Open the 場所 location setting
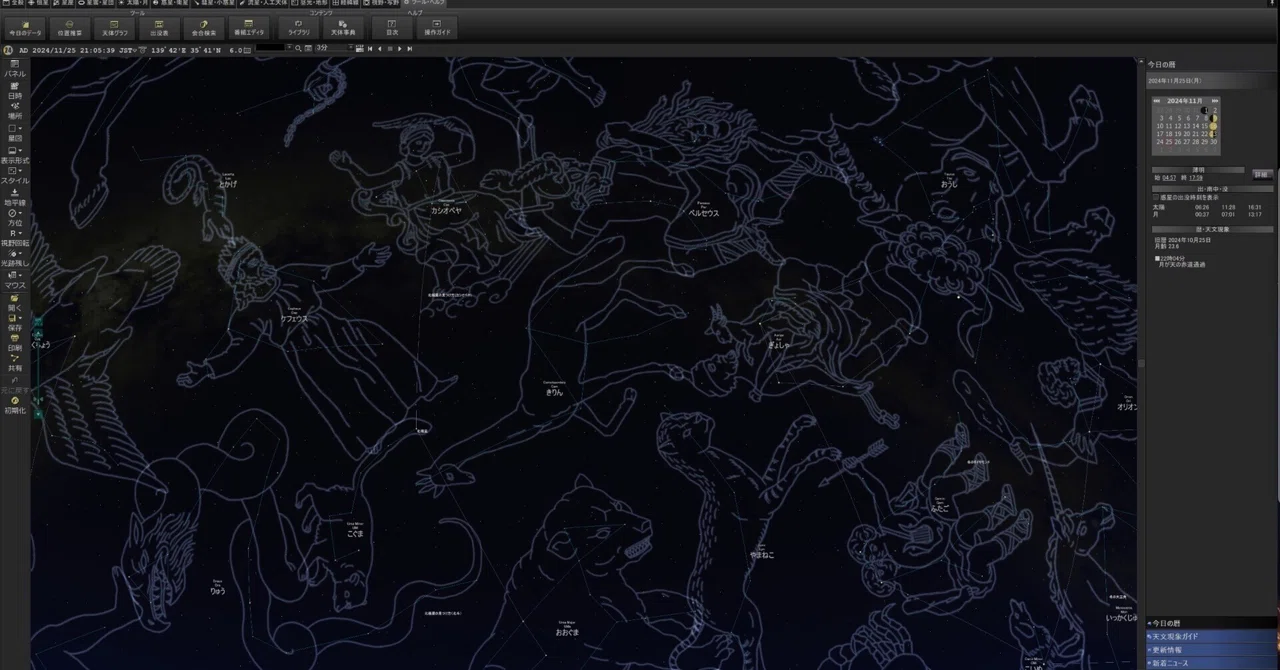The width and height of the screenshot is (1280, 670). tap(15, 111)
